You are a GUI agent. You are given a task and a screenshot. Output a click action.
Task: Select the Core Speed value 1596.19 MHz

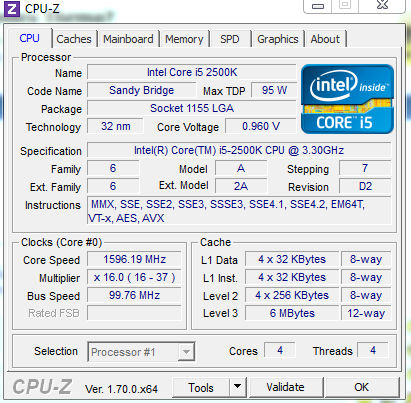[x=134, y=259]
